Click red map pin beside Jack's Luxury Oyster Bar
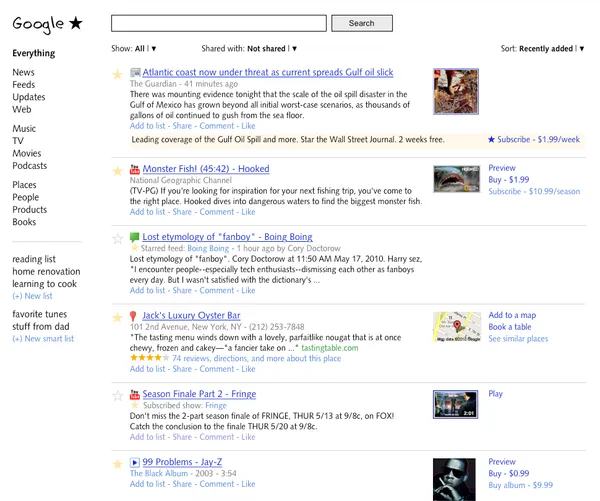The width and height of the screenshot is (600, 501). tap(133, 316)
